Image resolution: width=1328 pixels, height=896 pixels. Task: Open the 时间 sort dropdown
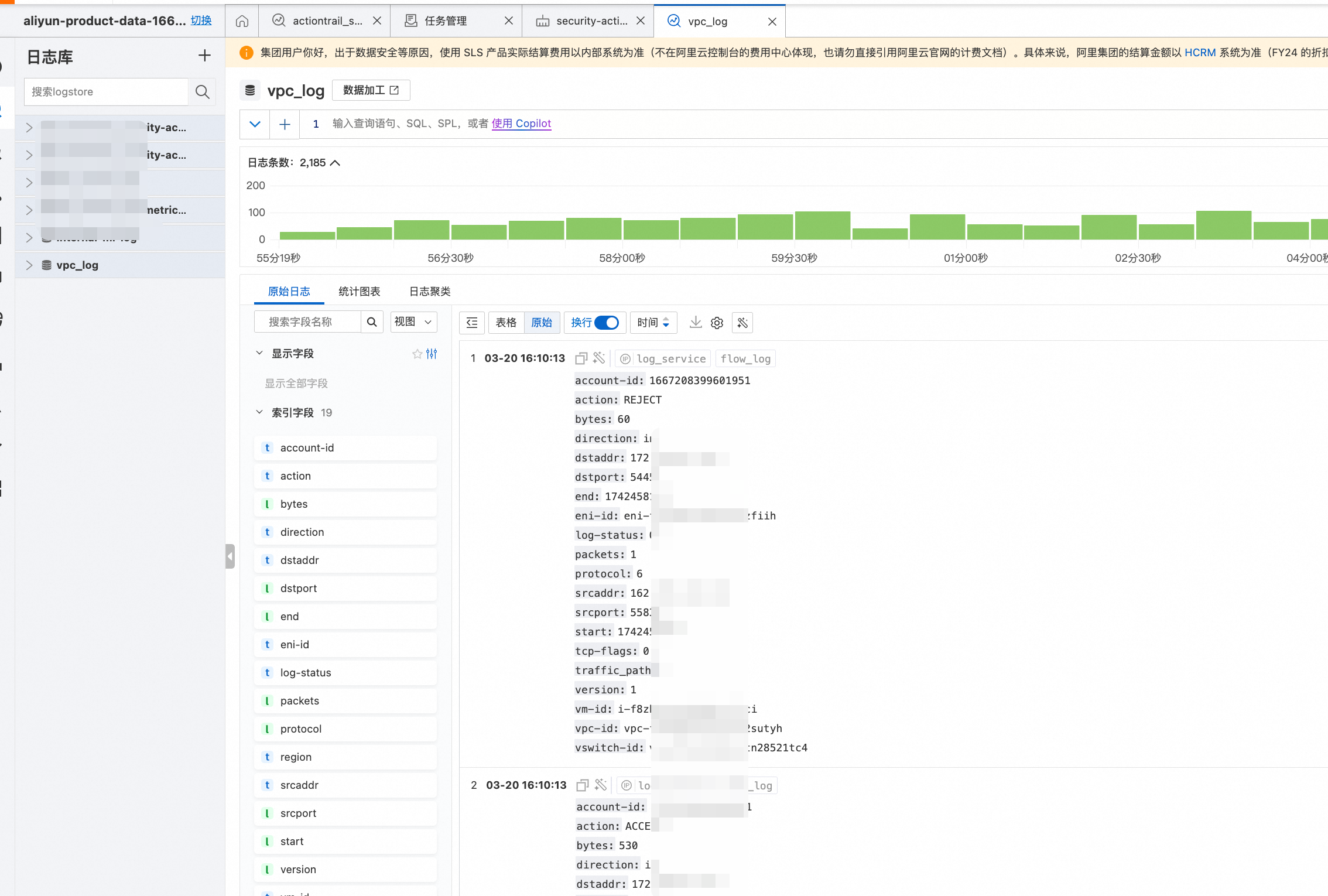(x=653, y=323)
